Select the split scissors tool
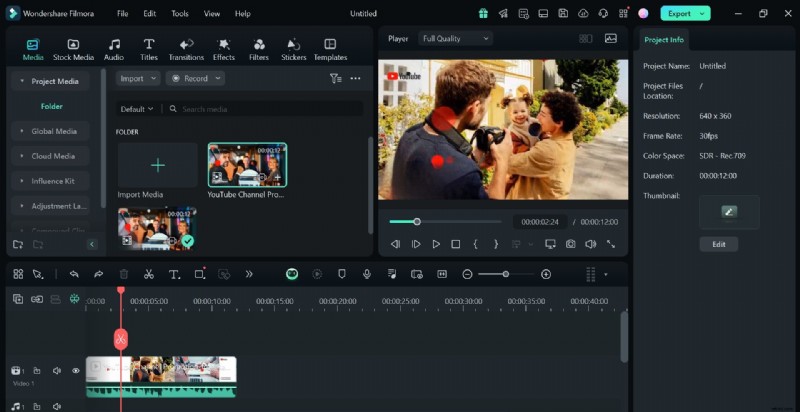Viewport: 800px width, 412px height. pos(148,274)
